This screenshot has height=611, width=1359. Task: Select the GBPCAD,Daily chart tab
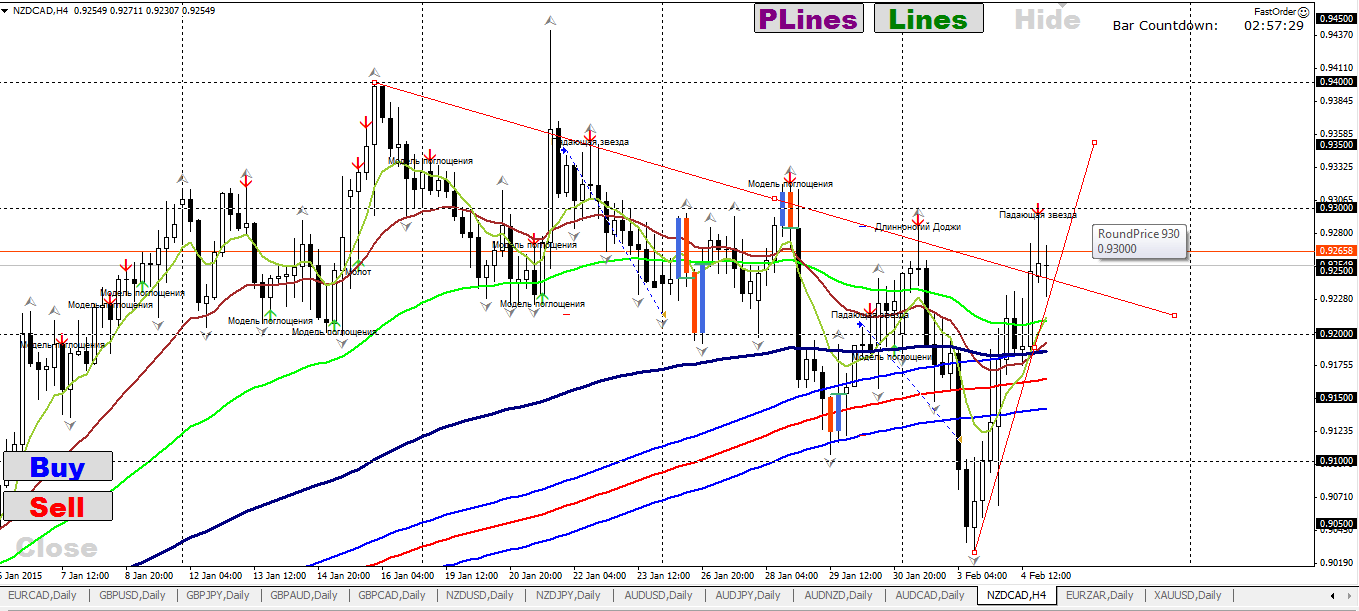point(393,595)
